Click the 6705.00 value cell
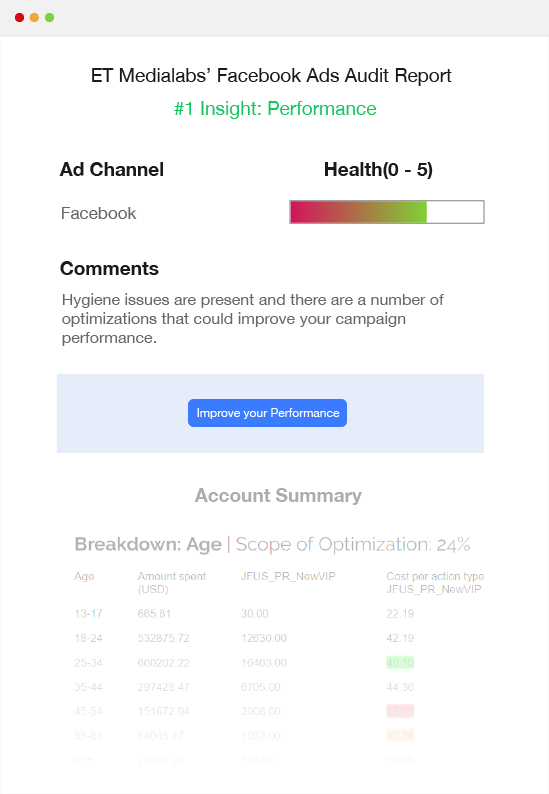Viewport: 549px width, 794px height. [x=261, y=687]
